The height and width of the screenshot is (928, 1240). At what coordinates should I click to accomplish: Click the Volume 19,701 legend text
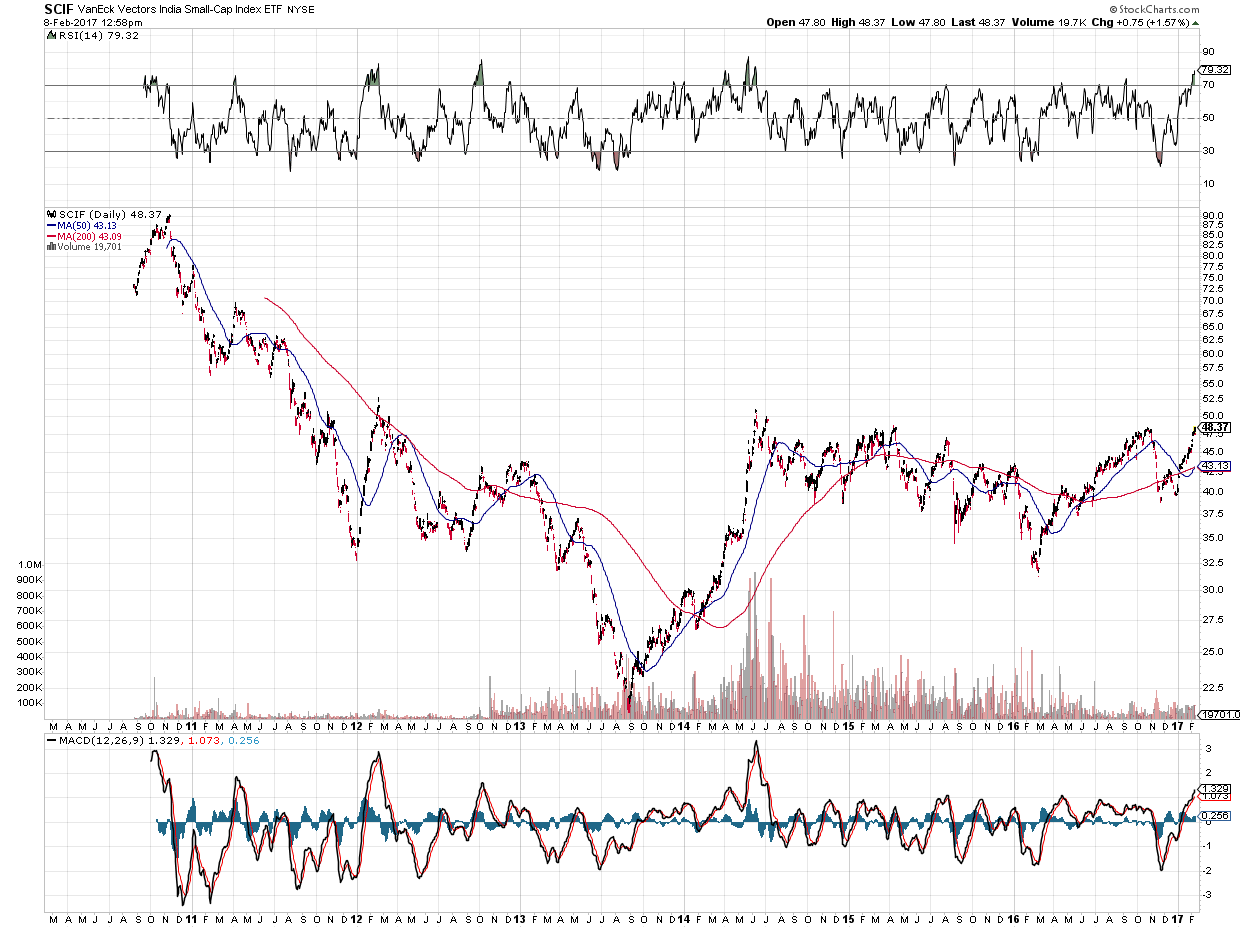pos(90,246)
